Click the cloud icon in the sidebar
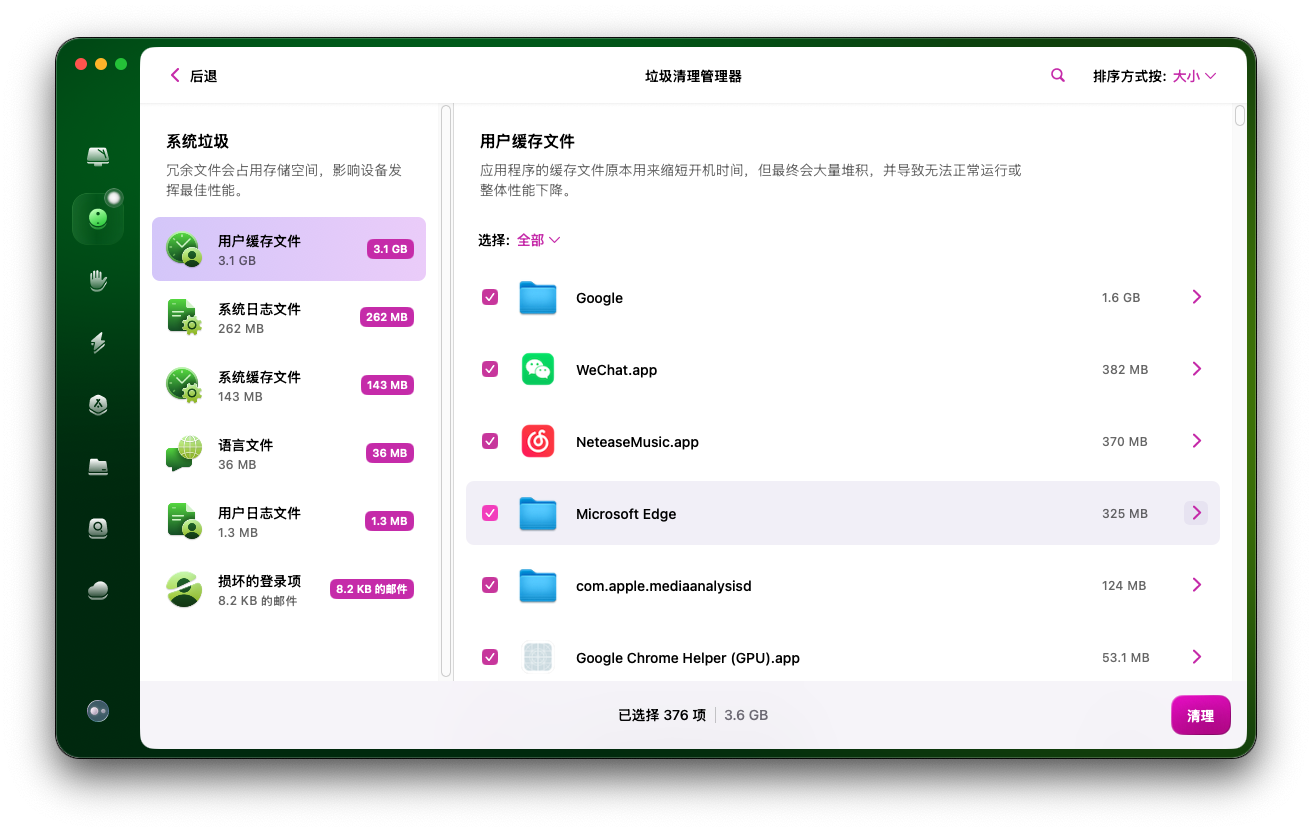The height and width of the screenshot is (832, 1312). pos(98,590)
